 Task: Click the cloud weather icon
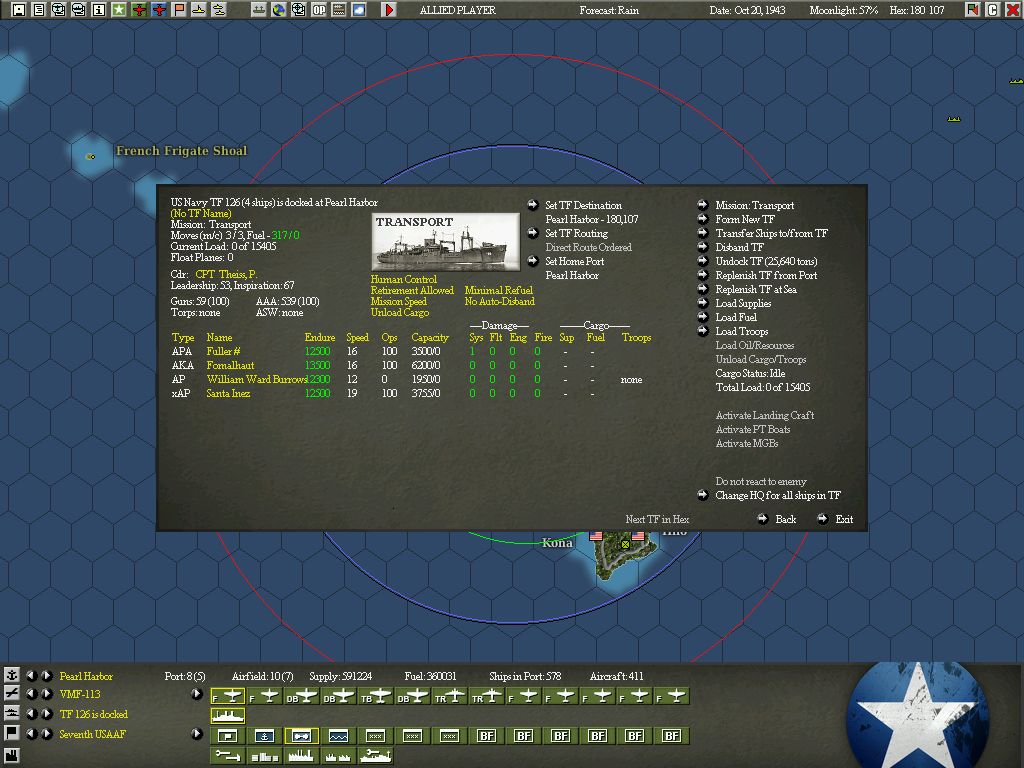(x=359, y=10)
